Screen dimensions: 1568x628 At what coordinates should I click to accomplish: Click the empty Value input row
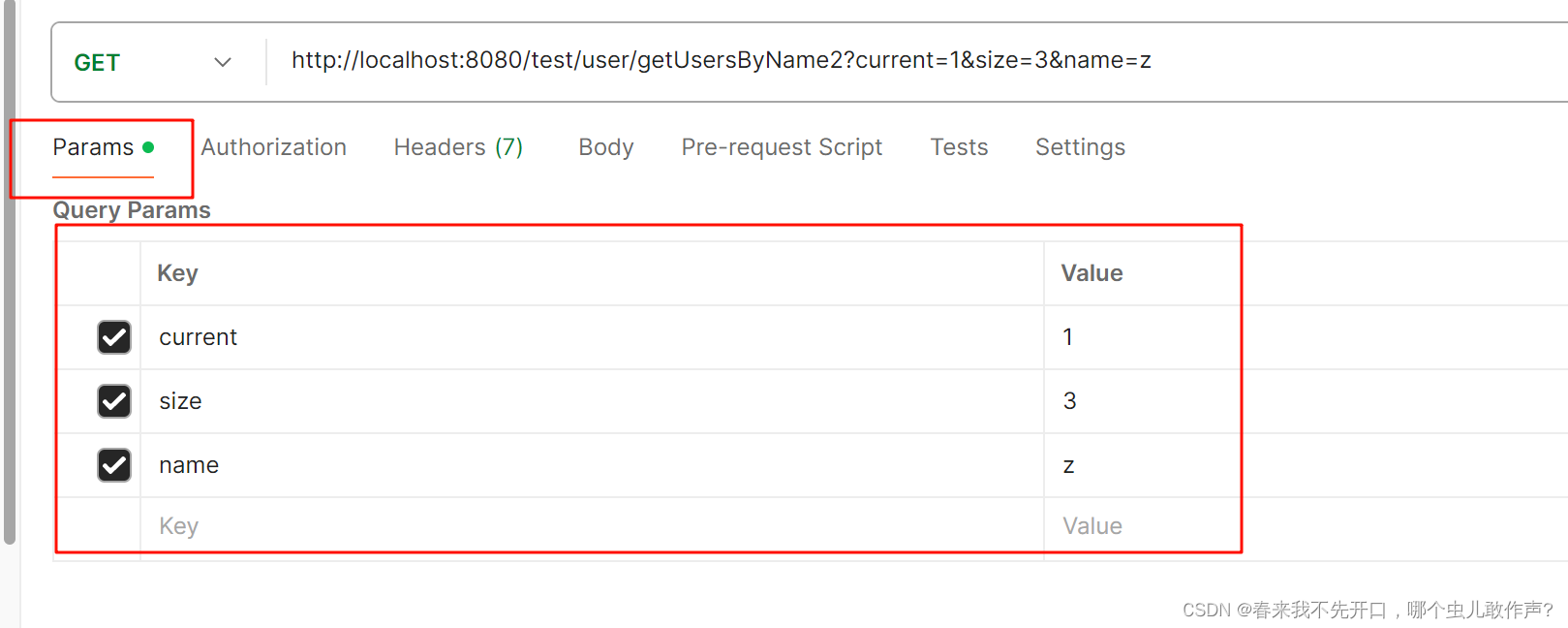(x=1123, y=525)
